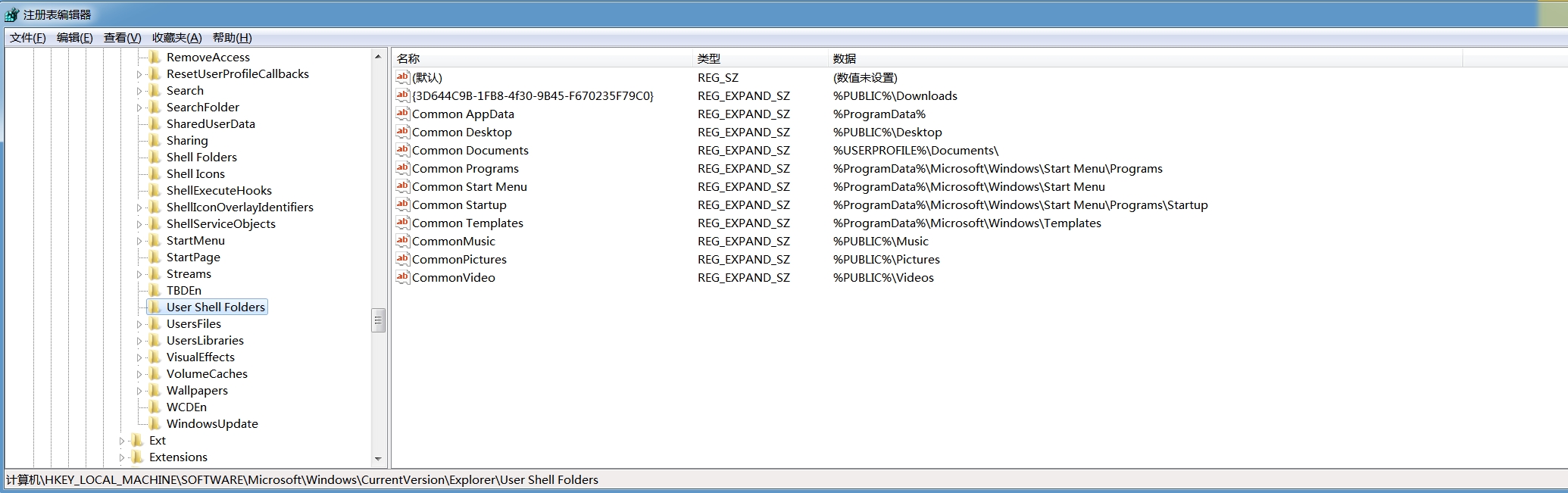Viewport: 1568px width, 493px height.
Task: Select the Common AppData value icon
Action: (x=402, y=114)
